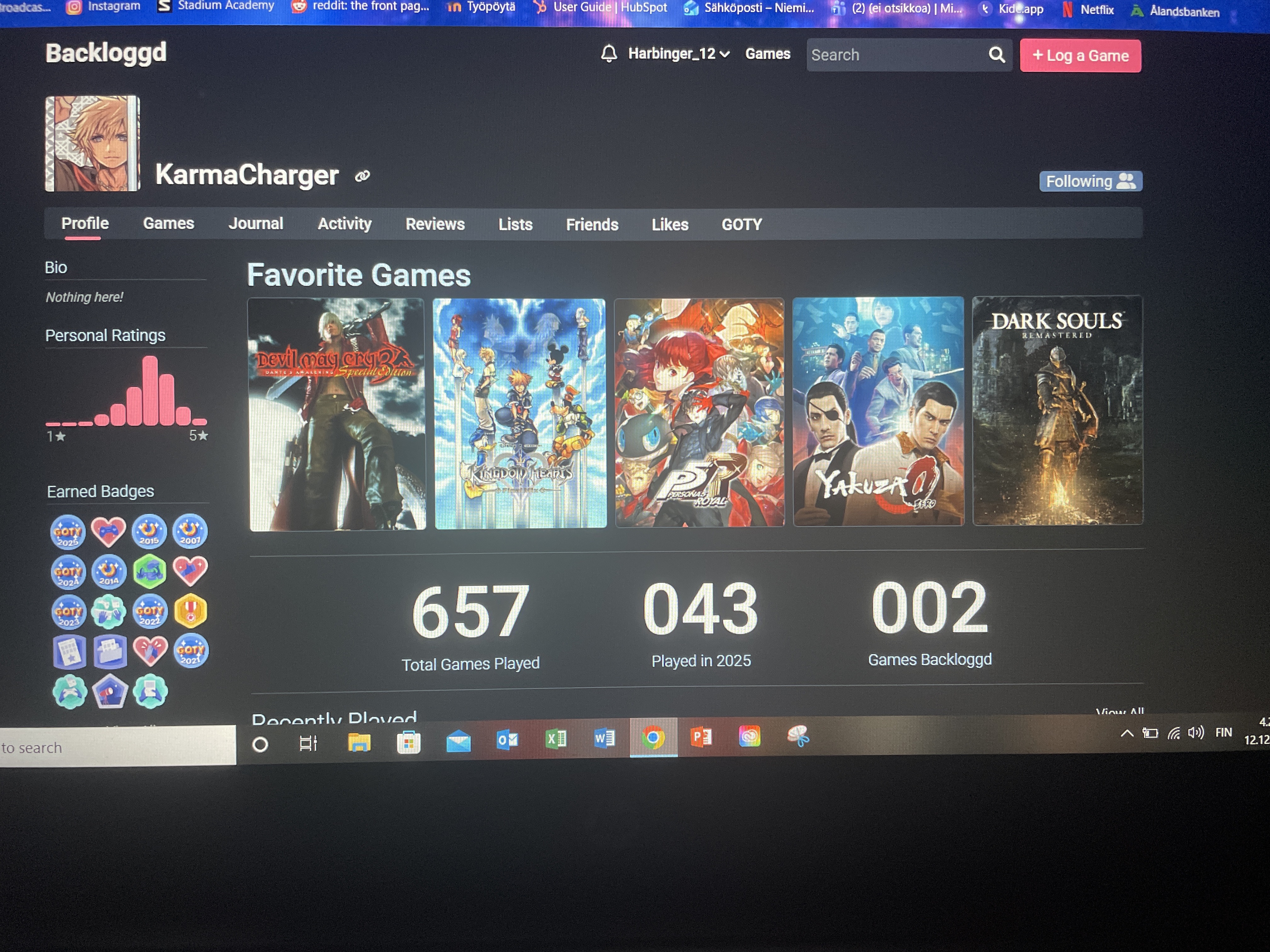Open the Yakuza 0 cover
Screen dimensions: 1270x952
tap(878, 411)
